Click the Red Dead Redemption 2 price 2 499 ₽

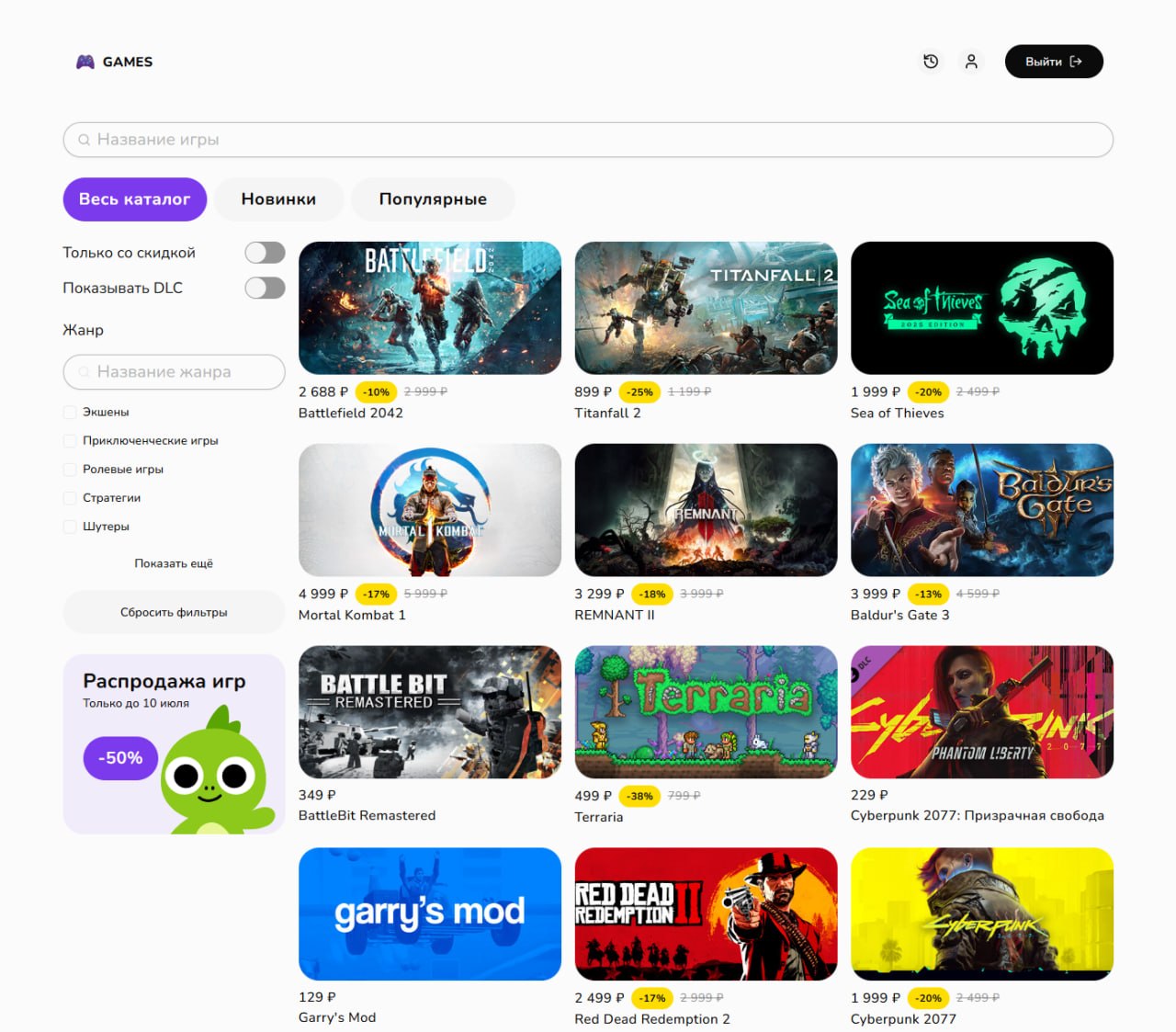pyautogui.click(x=600, y=999)
